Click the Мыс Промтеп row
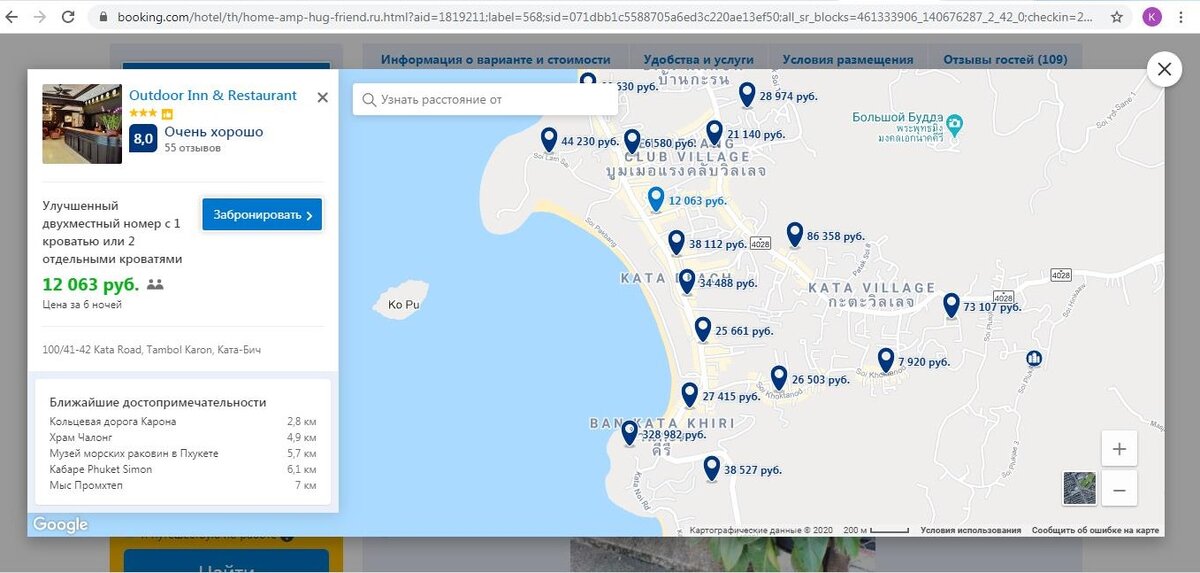This screenshot has width=1200, height=573. [x=183, y=486]
